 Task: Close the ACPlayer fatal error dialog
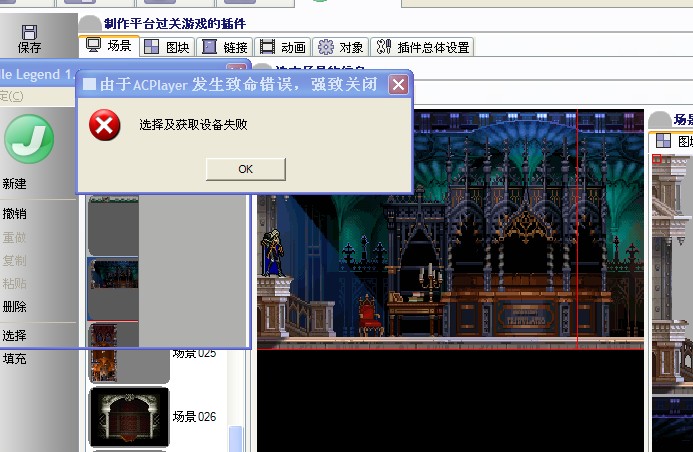tap(398, 84)
